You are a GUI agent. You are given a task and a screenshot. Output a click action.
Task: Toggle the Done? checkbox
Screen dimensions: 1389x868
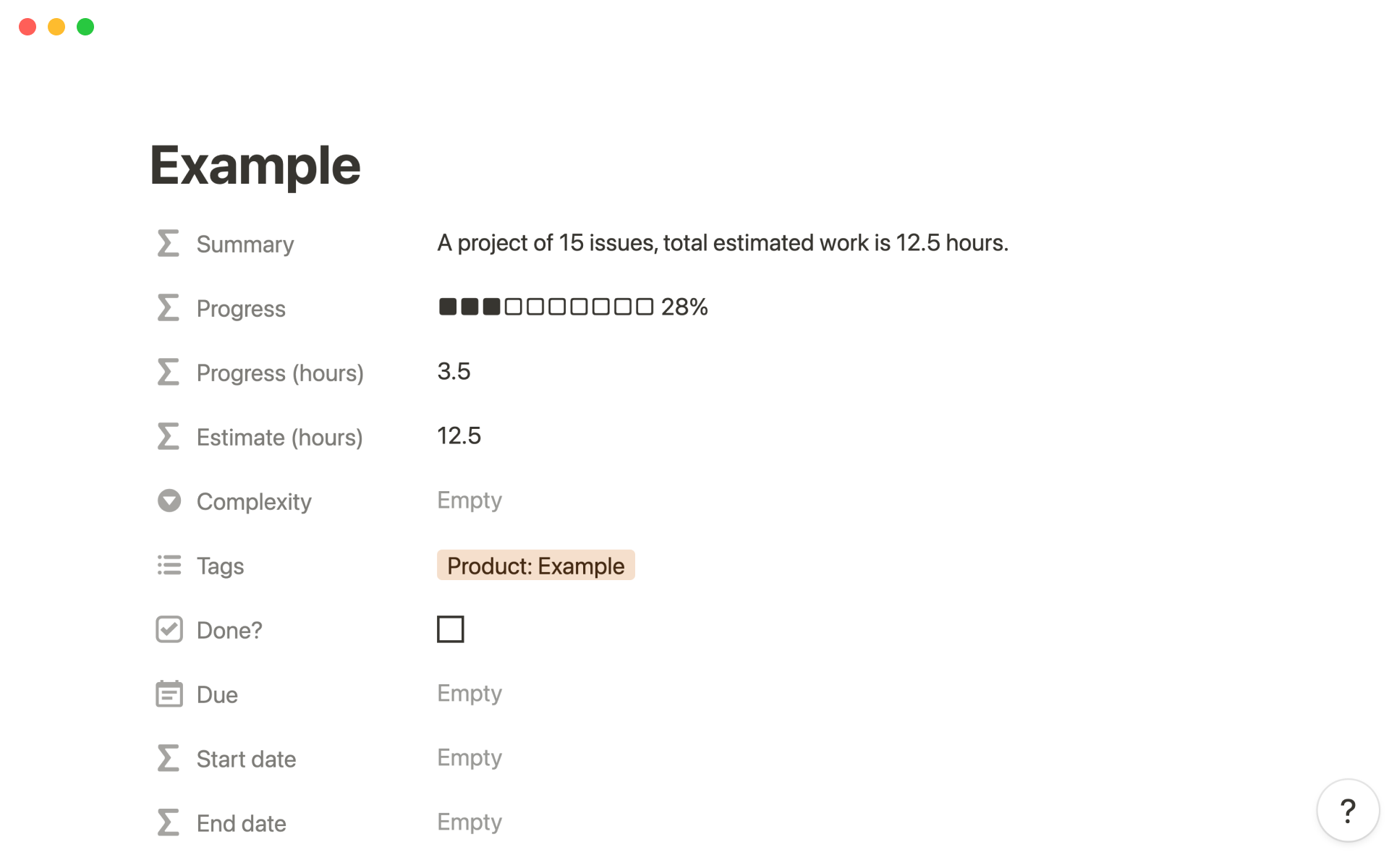click(450, 629)
